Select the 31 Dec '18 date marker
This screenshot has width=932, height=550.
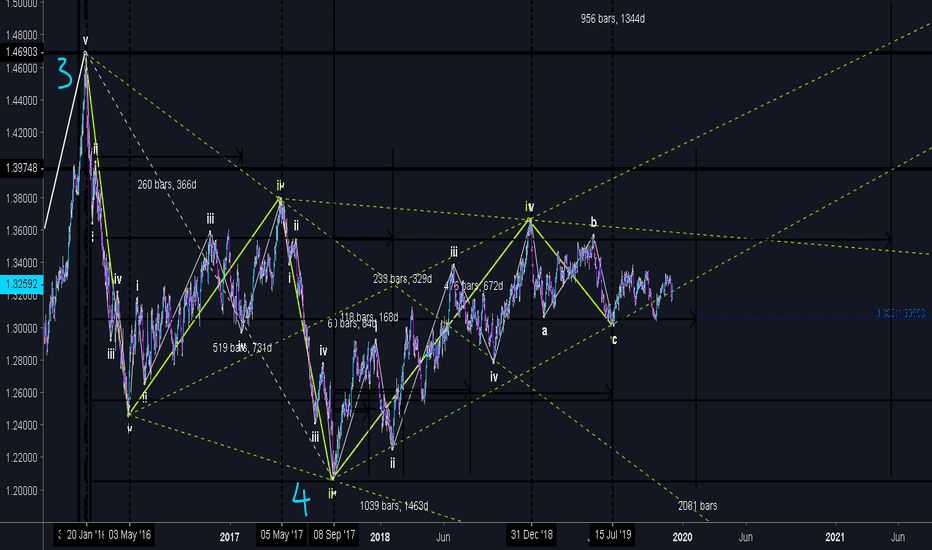(531, 537)
